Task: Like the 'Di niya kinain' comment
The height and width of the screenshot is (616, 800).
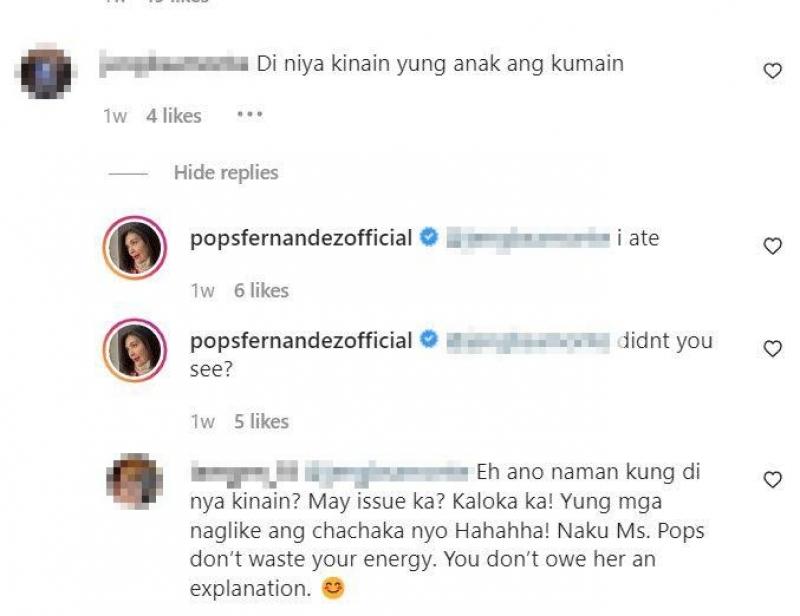Action: coord(772,71)
